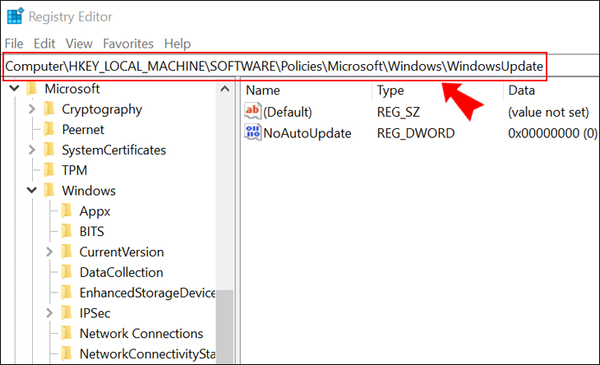
Task: Expand the SystemCertificates key
Action: tap(32, 150)
